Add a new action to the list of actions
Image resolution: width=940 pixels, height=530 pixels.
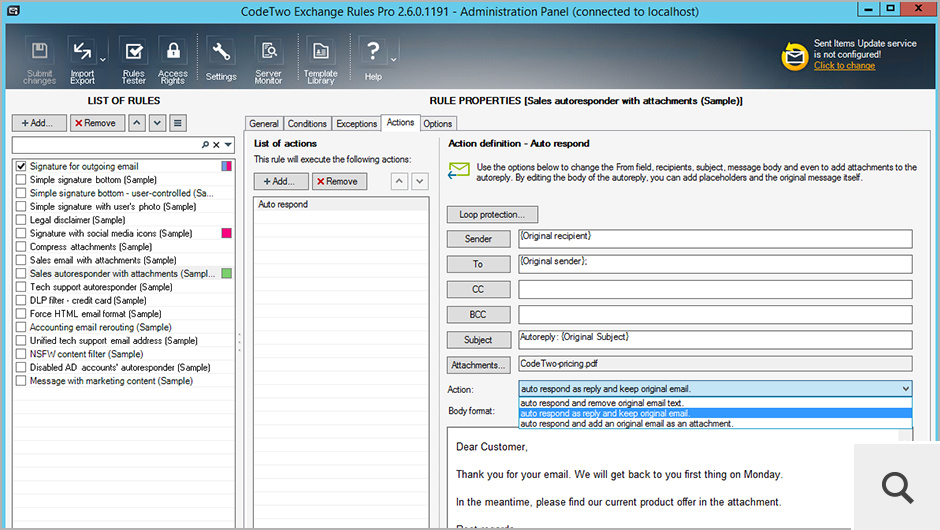click(281, 181)
